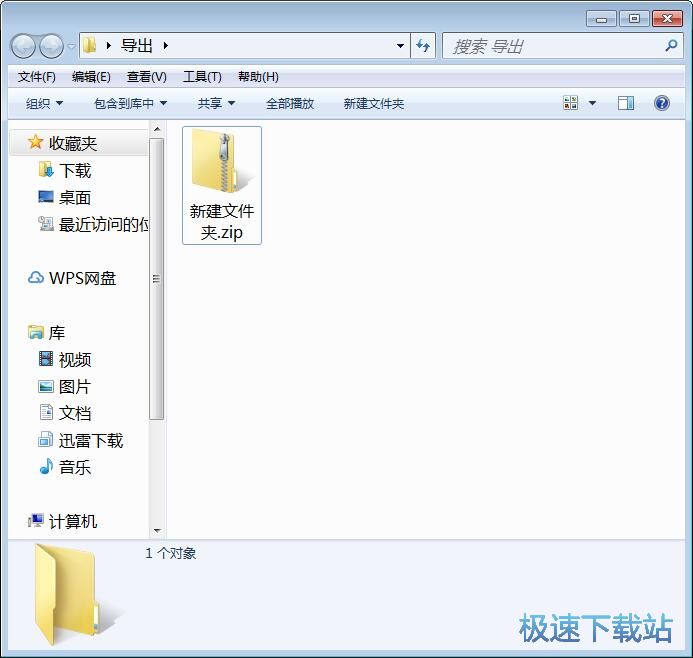Open the 组织 dropdown
The width and height of the screenshot is (693, 658).
point(44,104)
